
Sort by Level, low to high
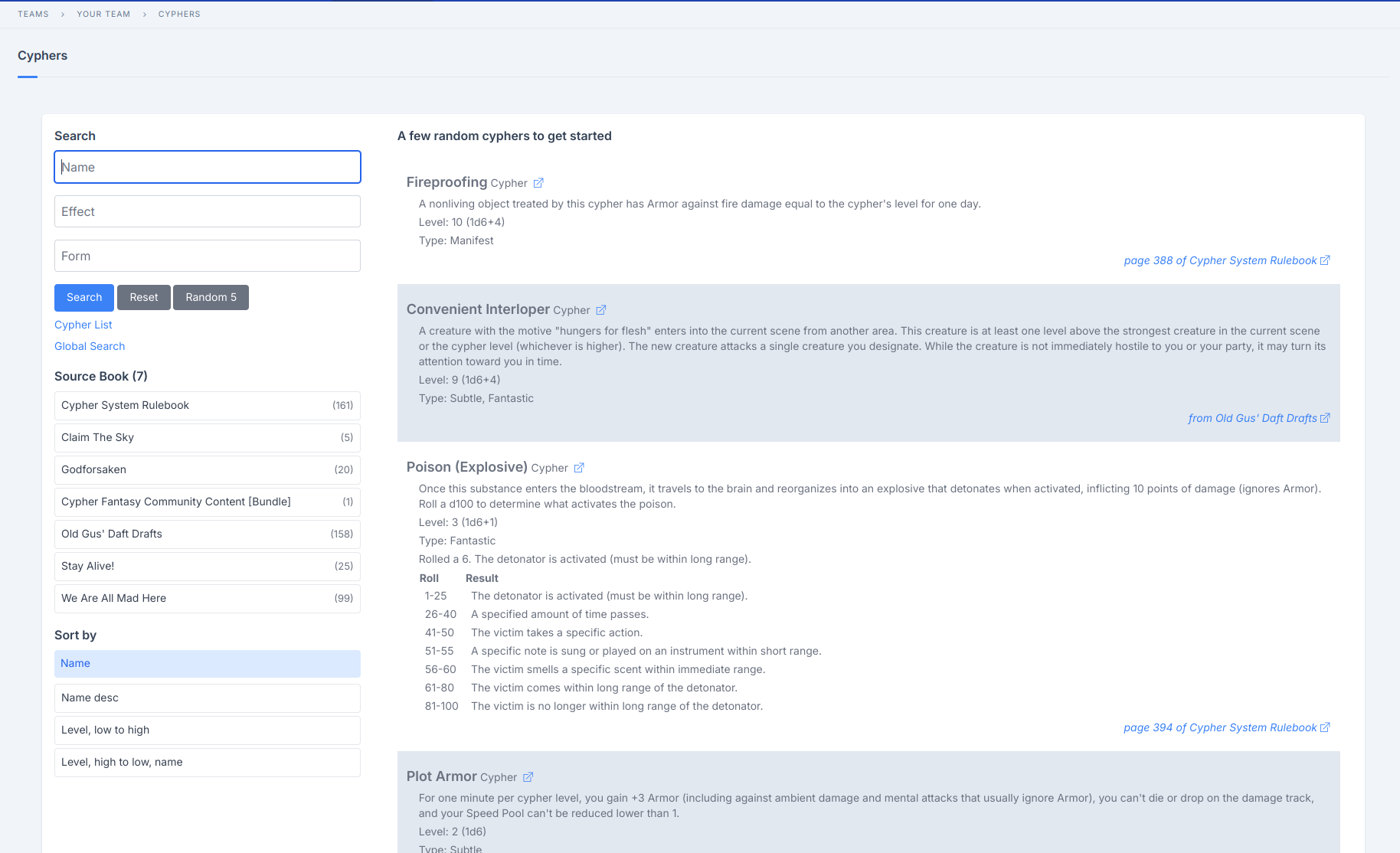(207, 730)
